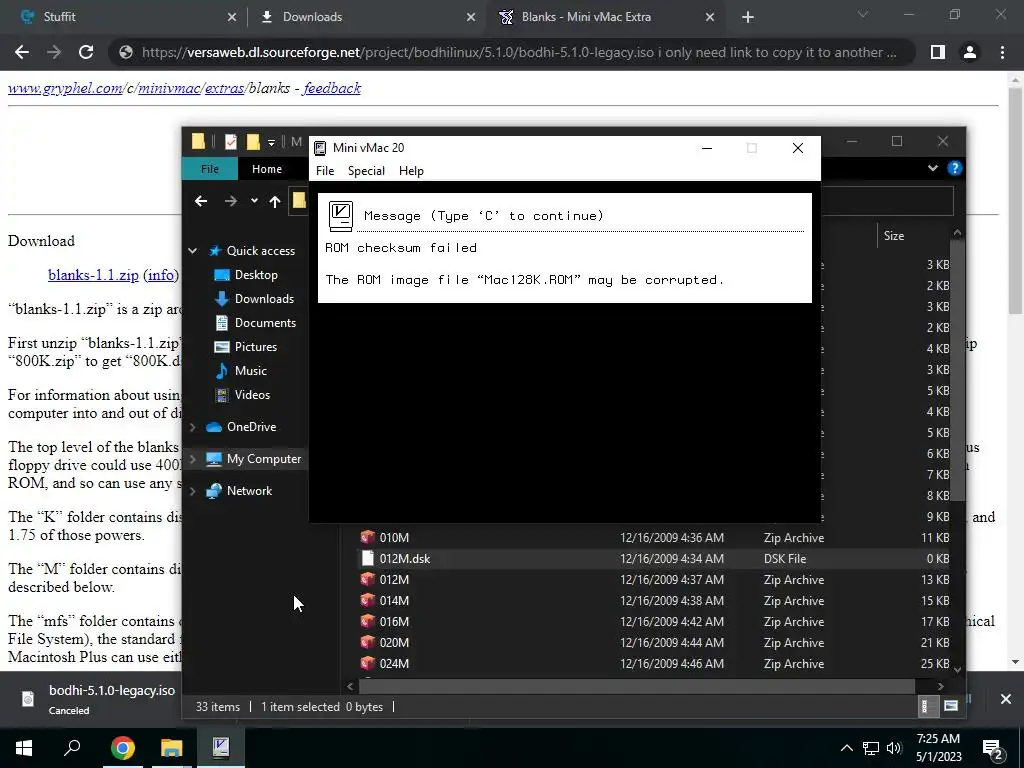Follow extras breadcrumb link
Screen dimensions: 1024x768
click(225, 88)
